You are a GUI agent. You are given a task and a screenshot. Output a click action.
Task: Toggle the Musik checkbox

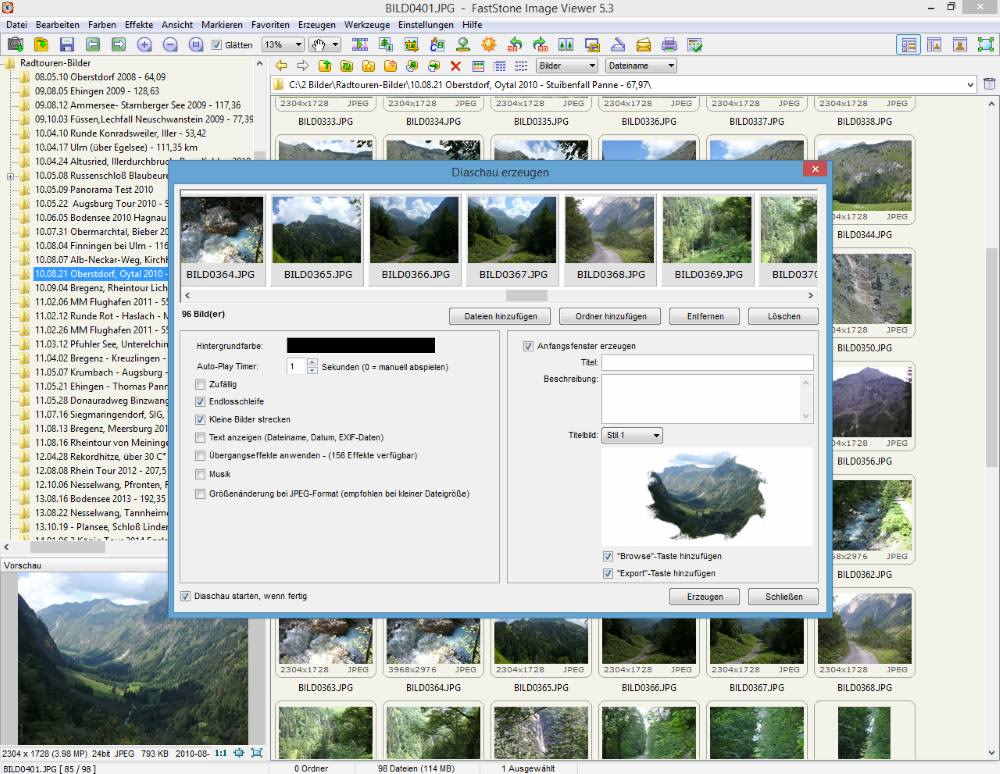[200, 474]
